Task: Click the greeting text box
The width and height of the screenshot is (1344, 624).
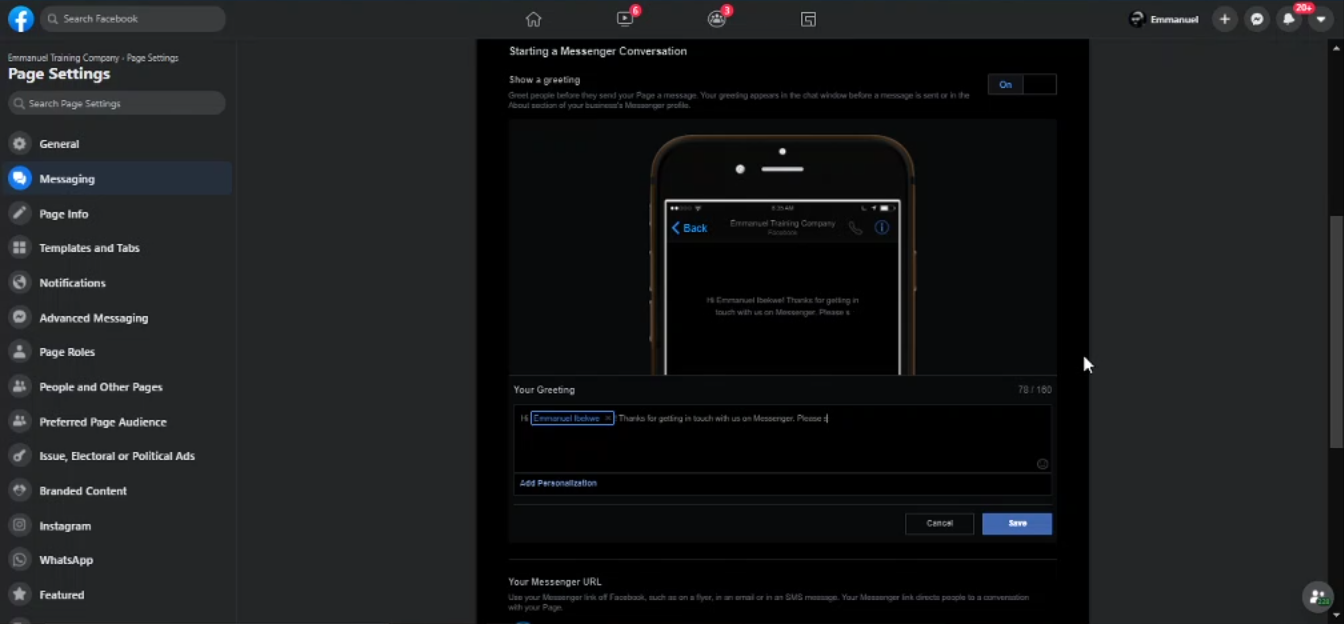Action: [x=782, y=438]
